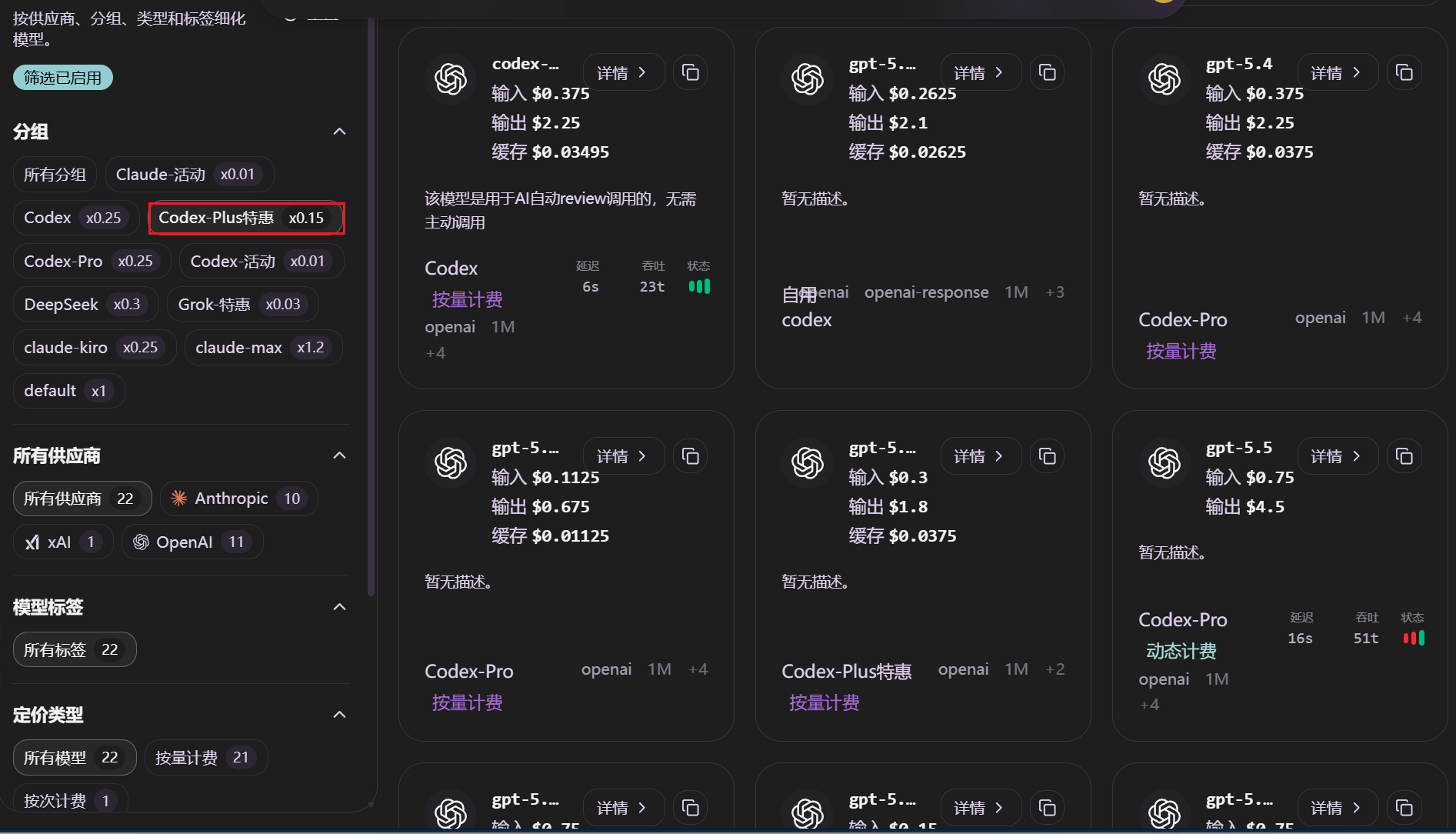Collapse the 定价类型 section
This screenshot has width=1456, height=834.
tap(339, 715)
